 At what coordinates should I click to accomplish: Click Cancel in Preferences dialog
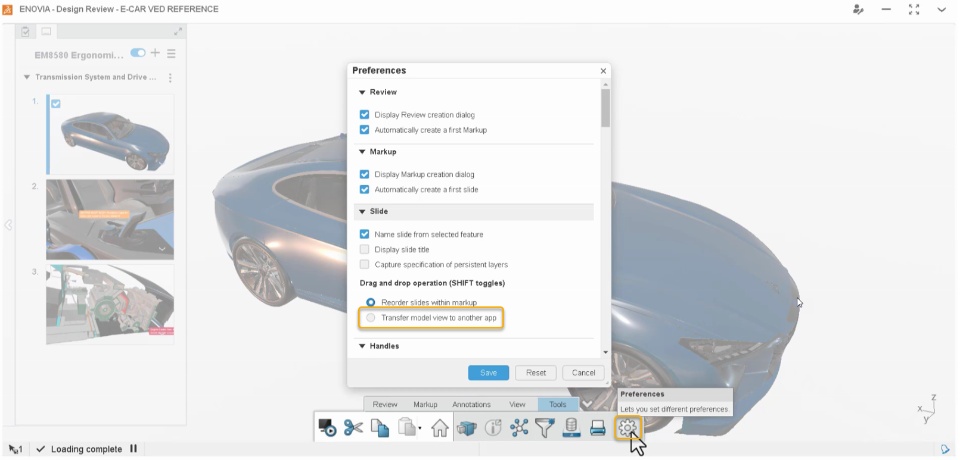(583, 372)
